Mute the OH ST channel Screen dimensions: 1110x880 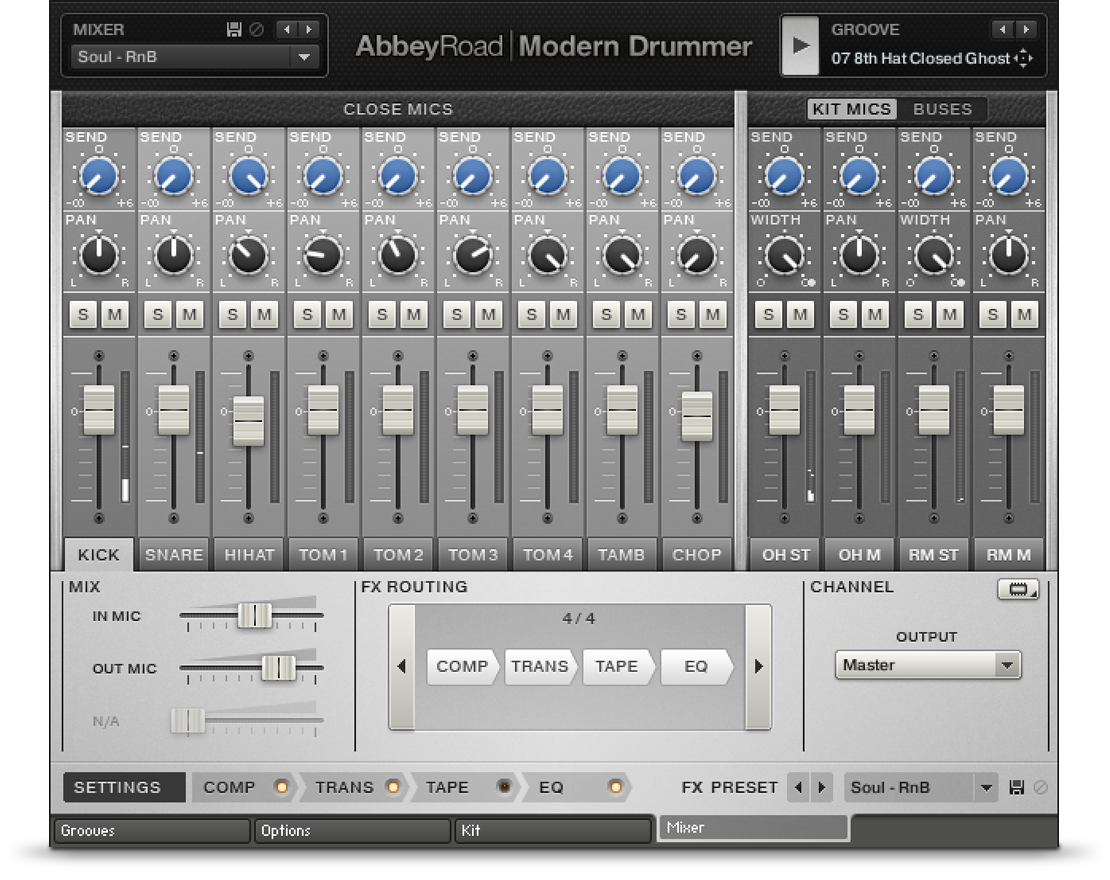800,314
